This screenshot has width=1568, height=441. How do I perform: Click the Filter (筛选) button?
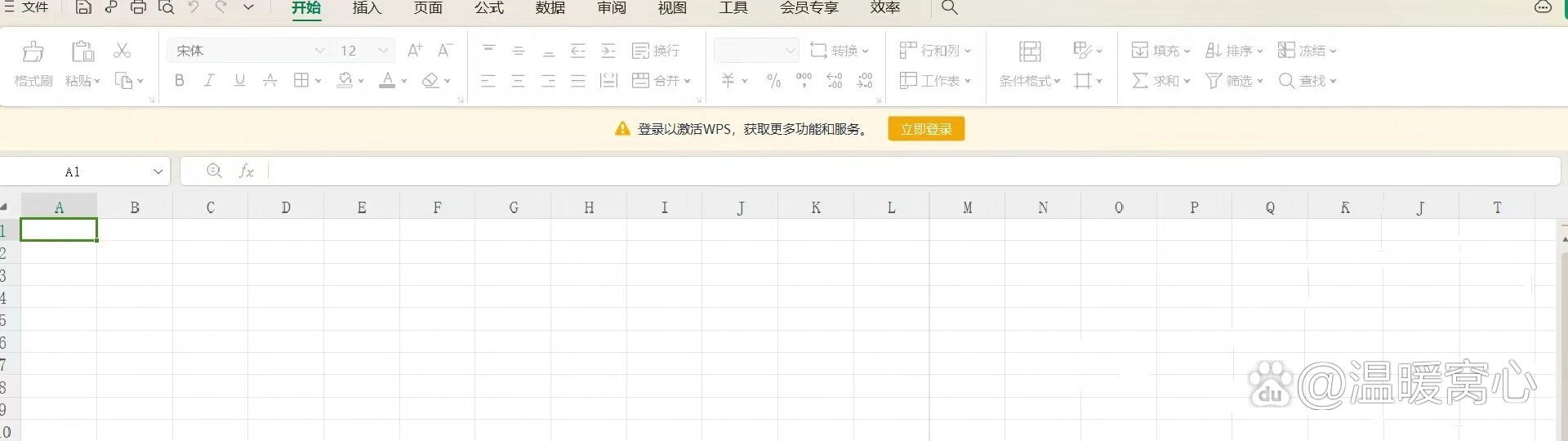[1234, 81]
